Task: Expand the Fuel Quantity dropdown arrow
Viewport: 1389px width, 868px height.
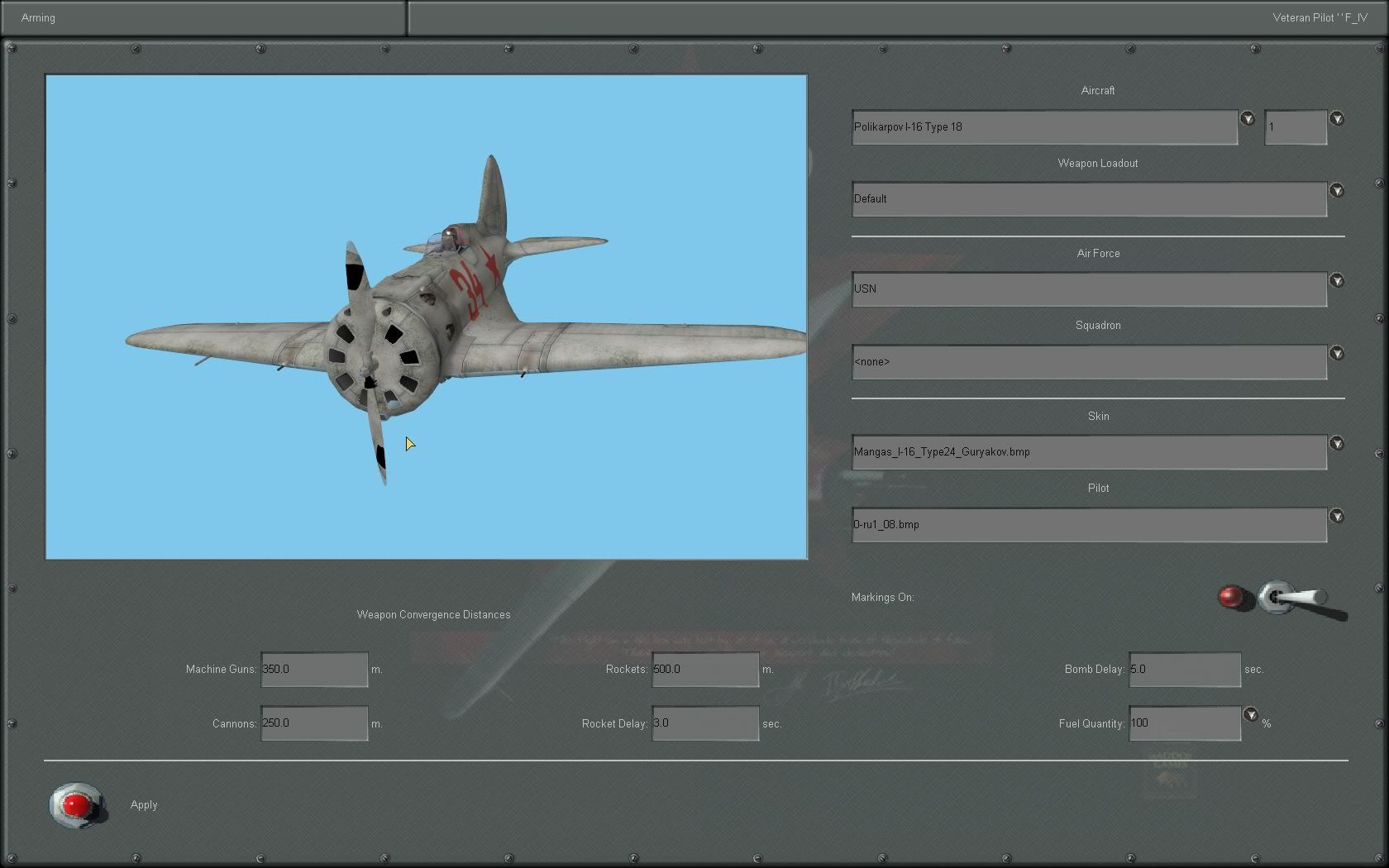Action: 1251,714
